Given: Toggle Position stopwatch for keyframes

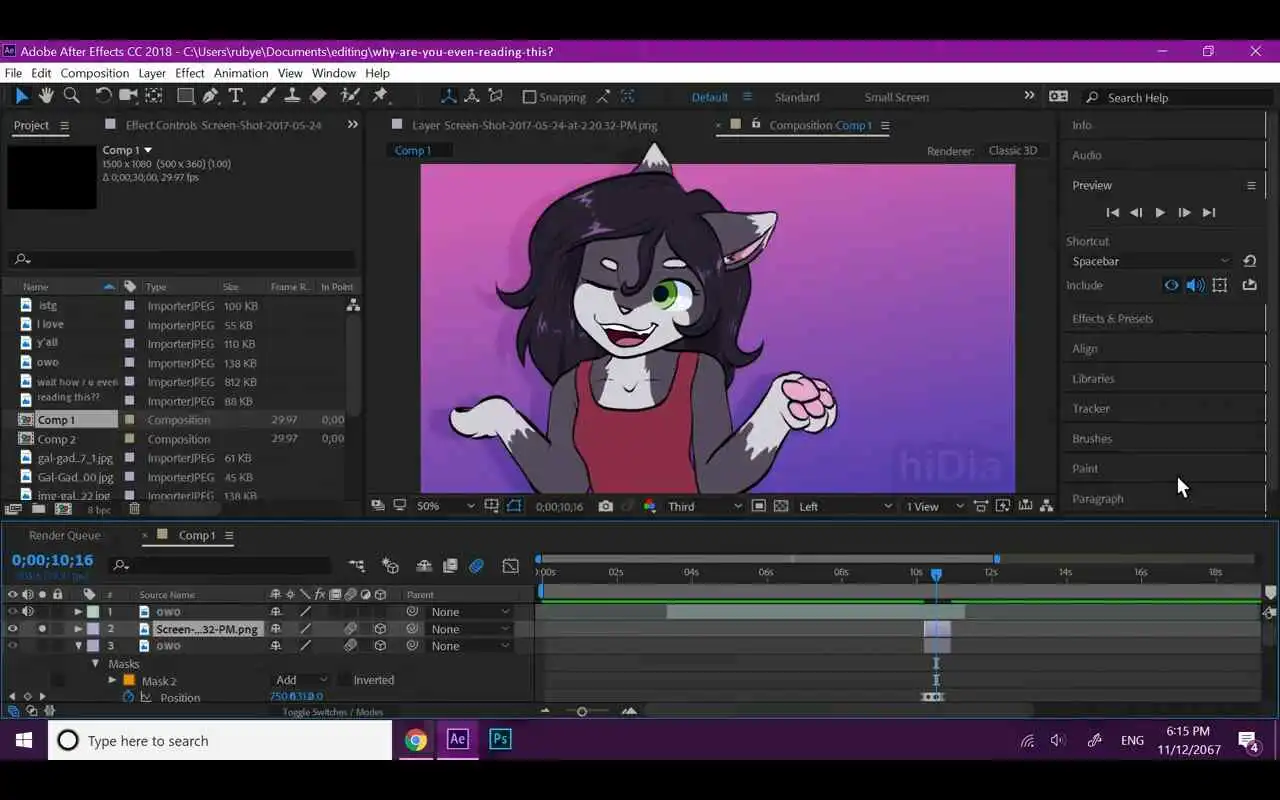Looking at the screenshot, I should point(128,697).
